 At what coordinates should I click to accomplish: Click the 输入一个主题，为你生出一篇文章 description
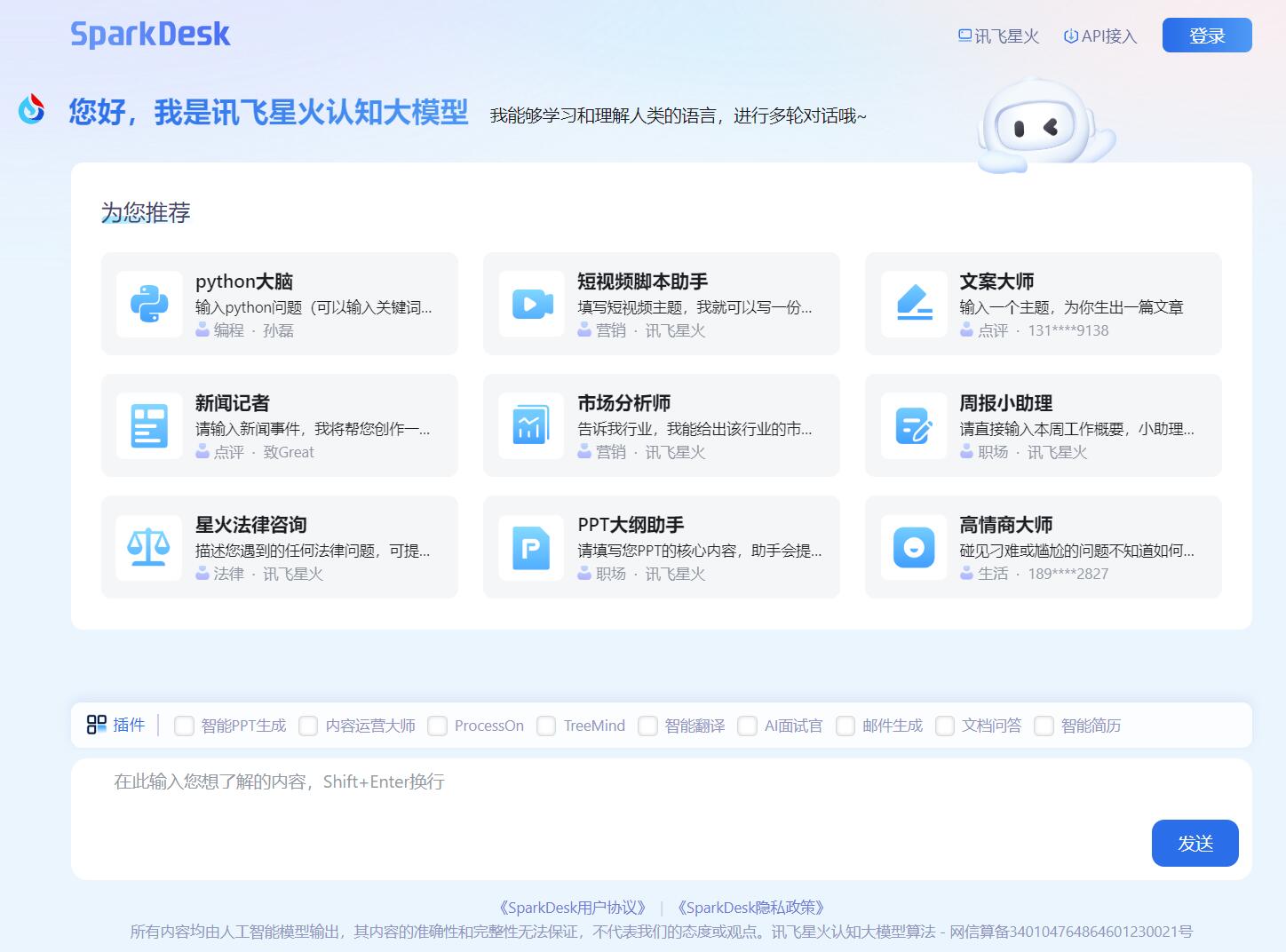1071,307
